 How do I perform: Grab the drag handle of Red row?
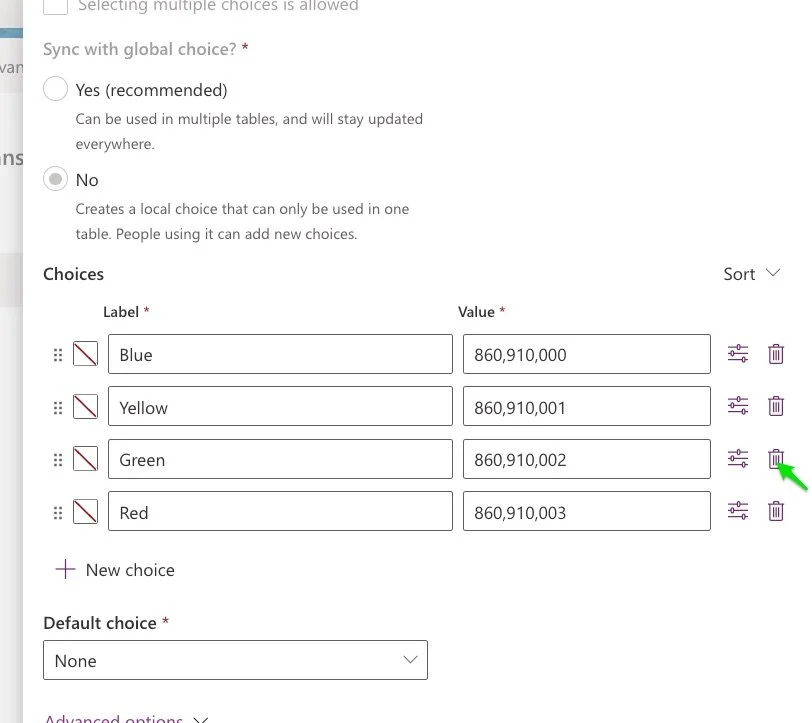click(58, 513)
